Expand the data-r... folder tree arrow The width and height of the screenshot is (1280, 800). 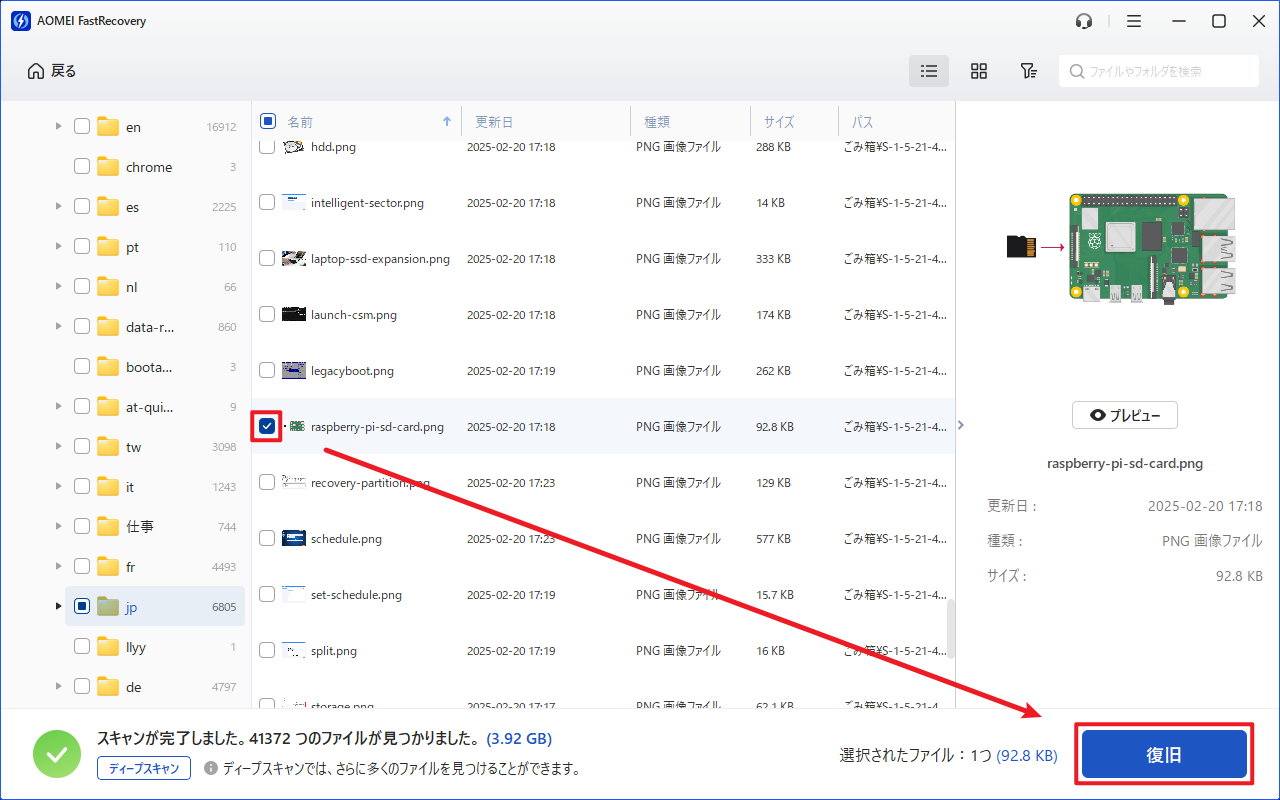click(59, 327)
